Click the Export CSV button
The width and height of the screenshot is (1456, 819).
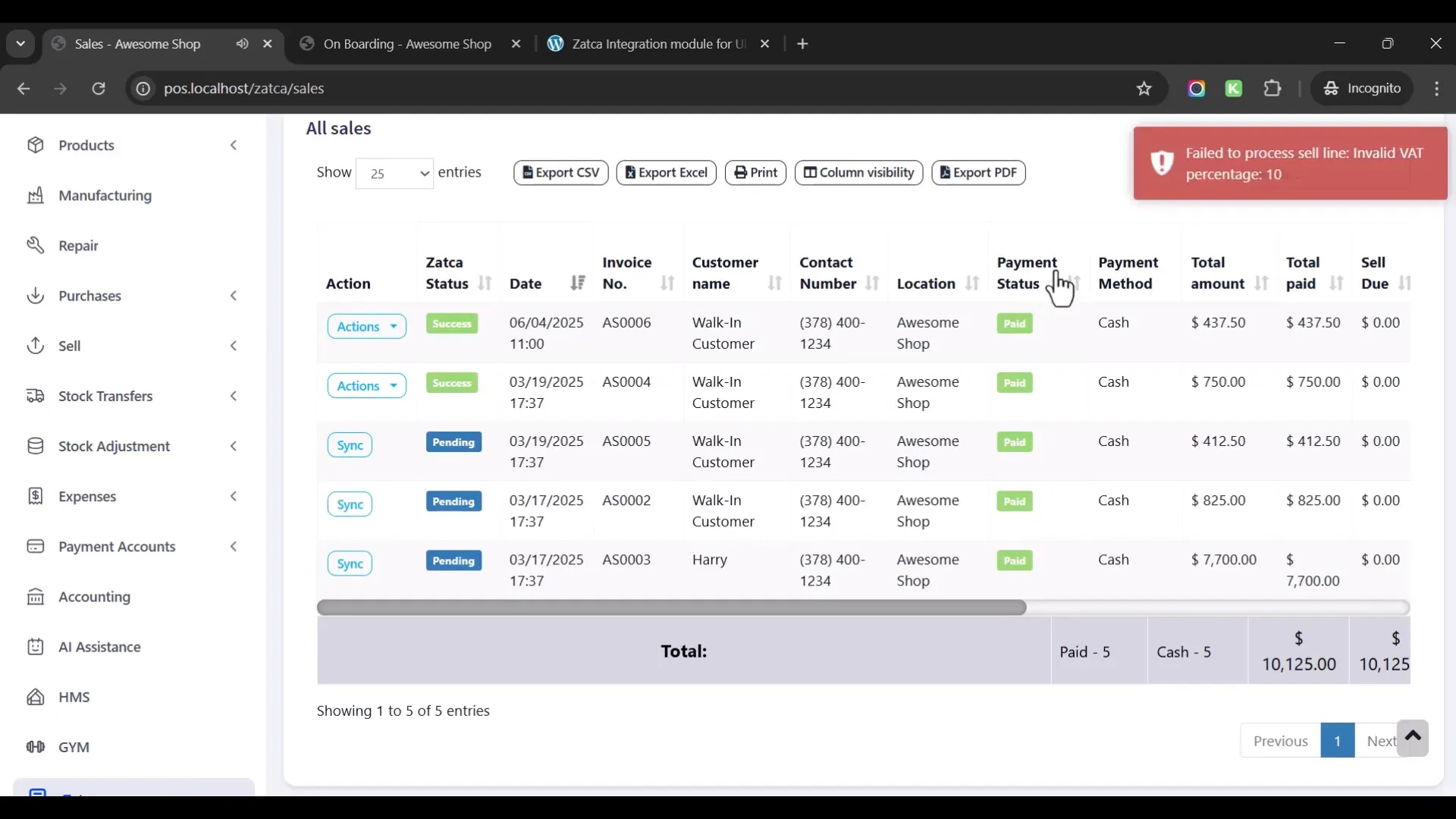point(560,173)
